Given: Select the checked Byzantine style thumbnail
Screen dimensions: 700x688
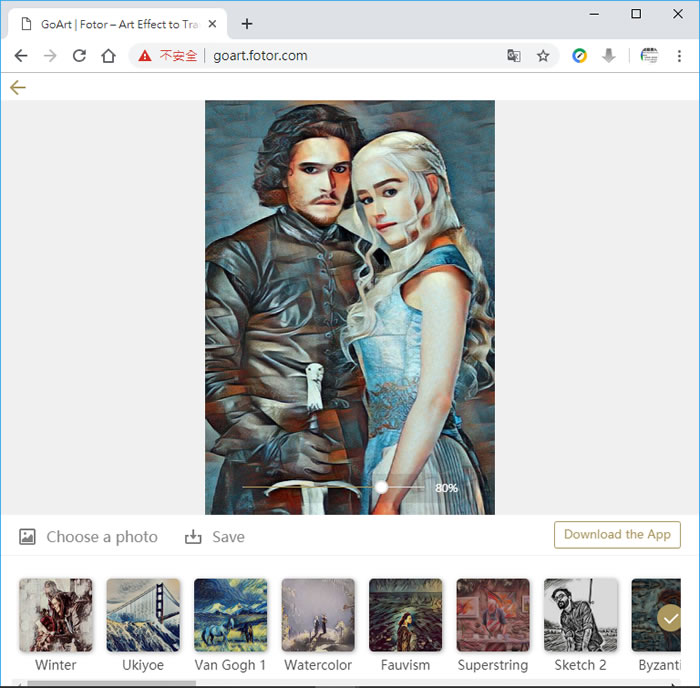Looking at the screenshot, I should click(x=656, y=615).
